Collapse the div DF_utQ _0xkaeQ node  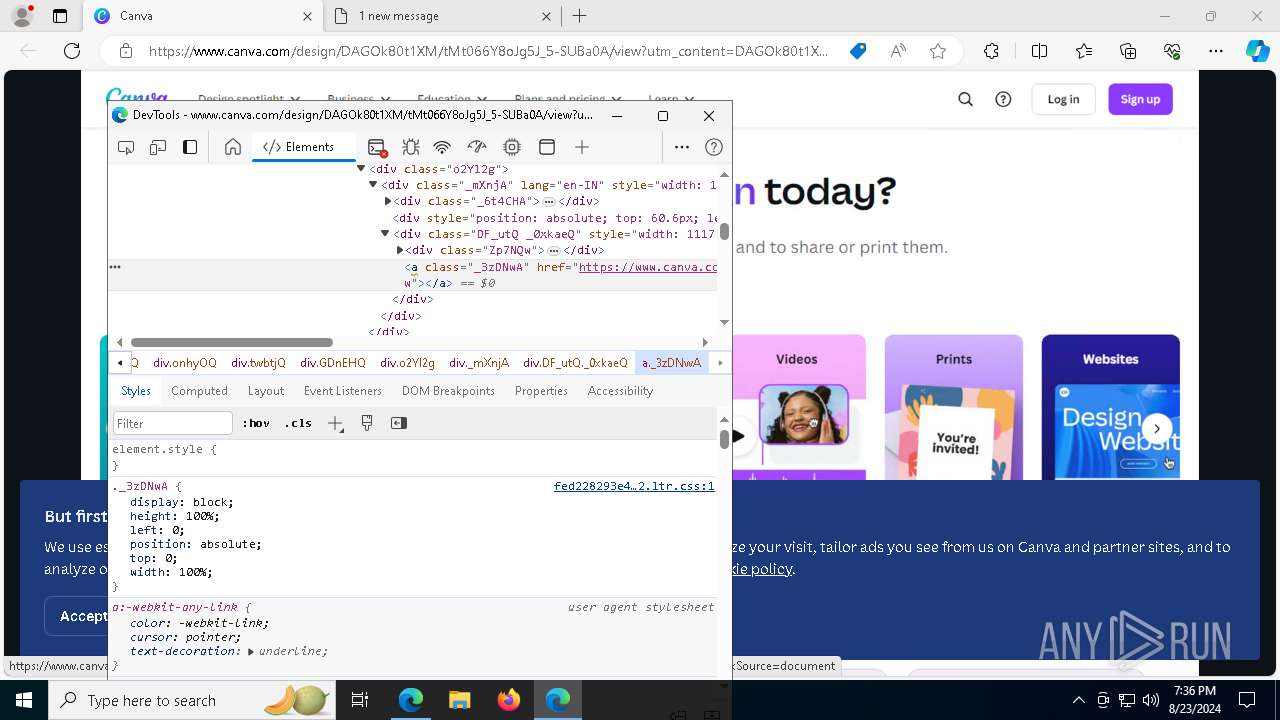[385, 234]
